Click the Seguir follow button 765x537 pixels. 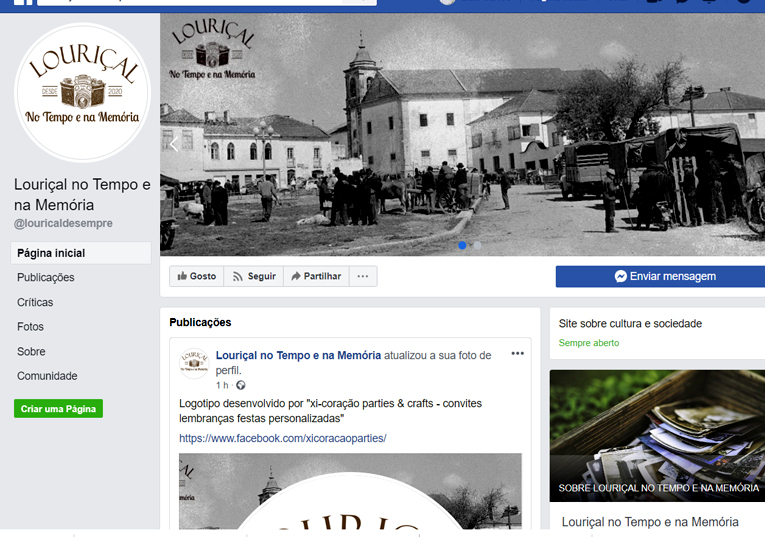(254, 276)
